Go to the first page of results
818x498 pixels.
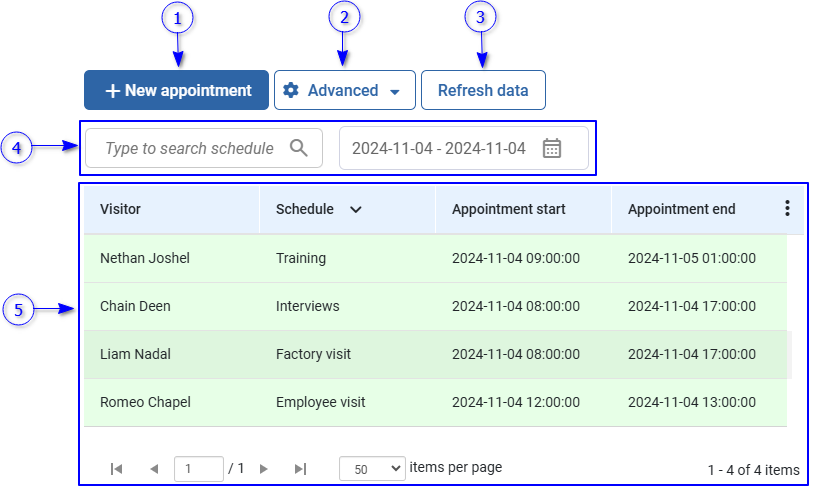click(116, 468)
